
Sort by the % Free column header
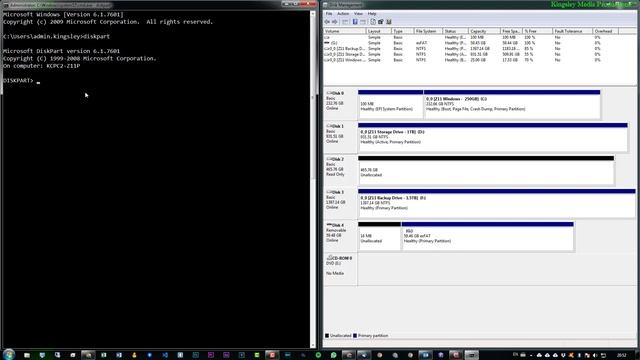(538, 31)
